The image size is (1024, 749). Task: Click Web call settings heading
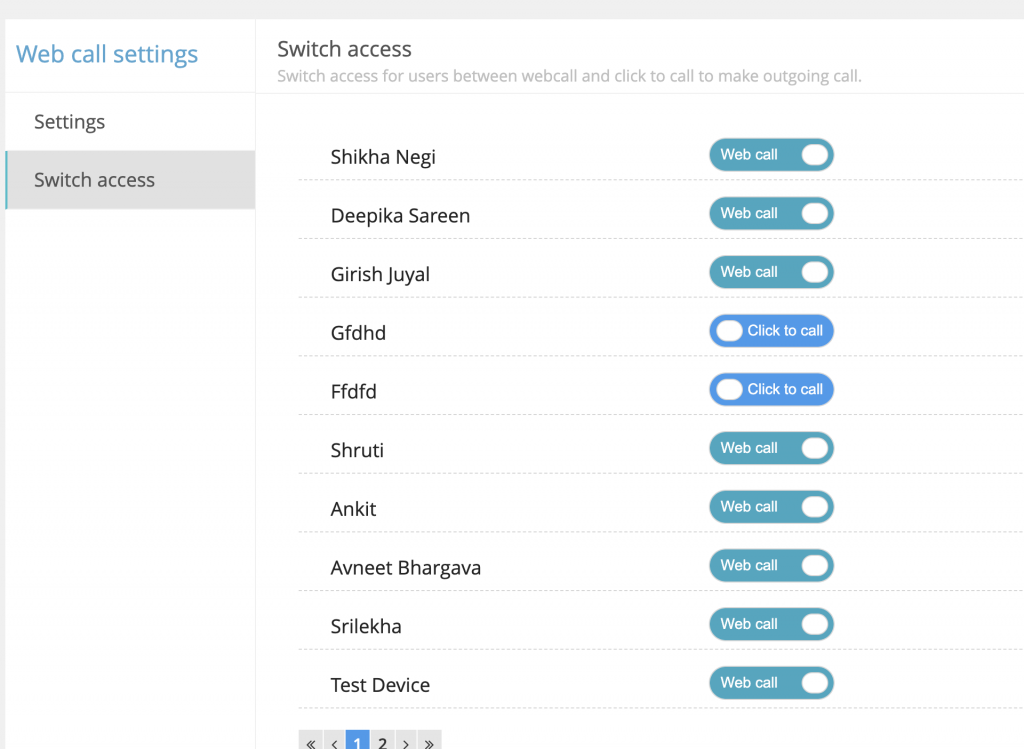coord(106,54)
